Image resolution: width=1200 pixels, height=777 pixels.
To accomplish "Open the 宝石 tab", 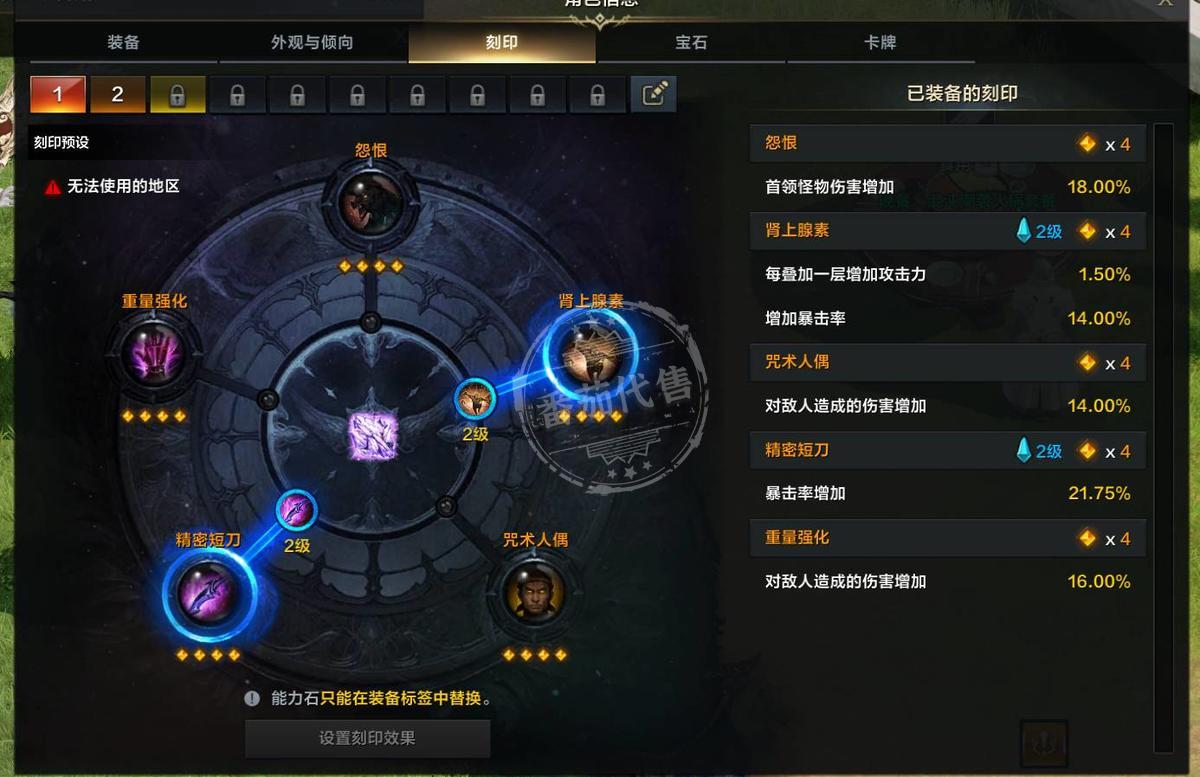I will (691, 43).
